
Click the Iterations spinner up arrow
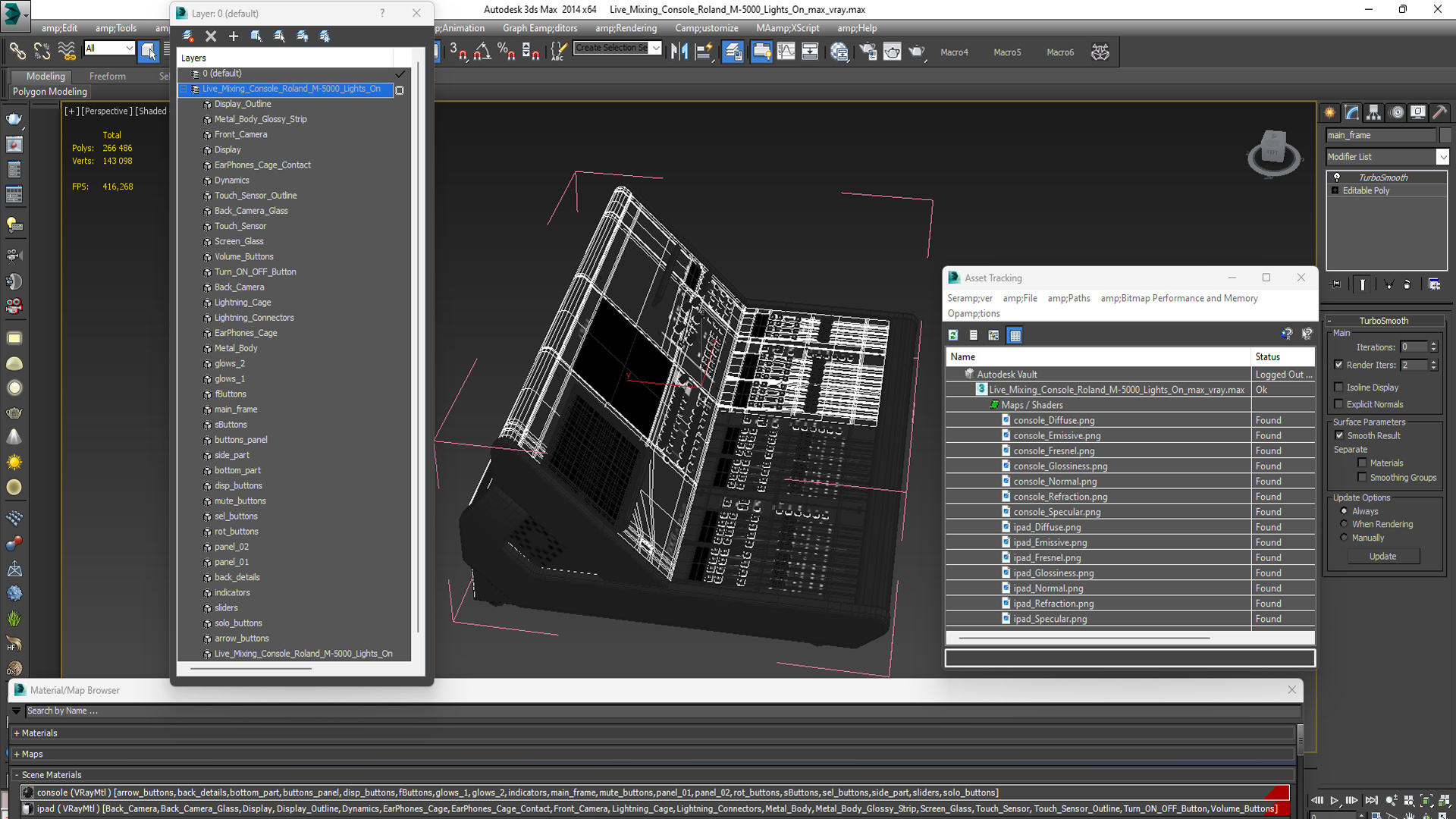1433,344
